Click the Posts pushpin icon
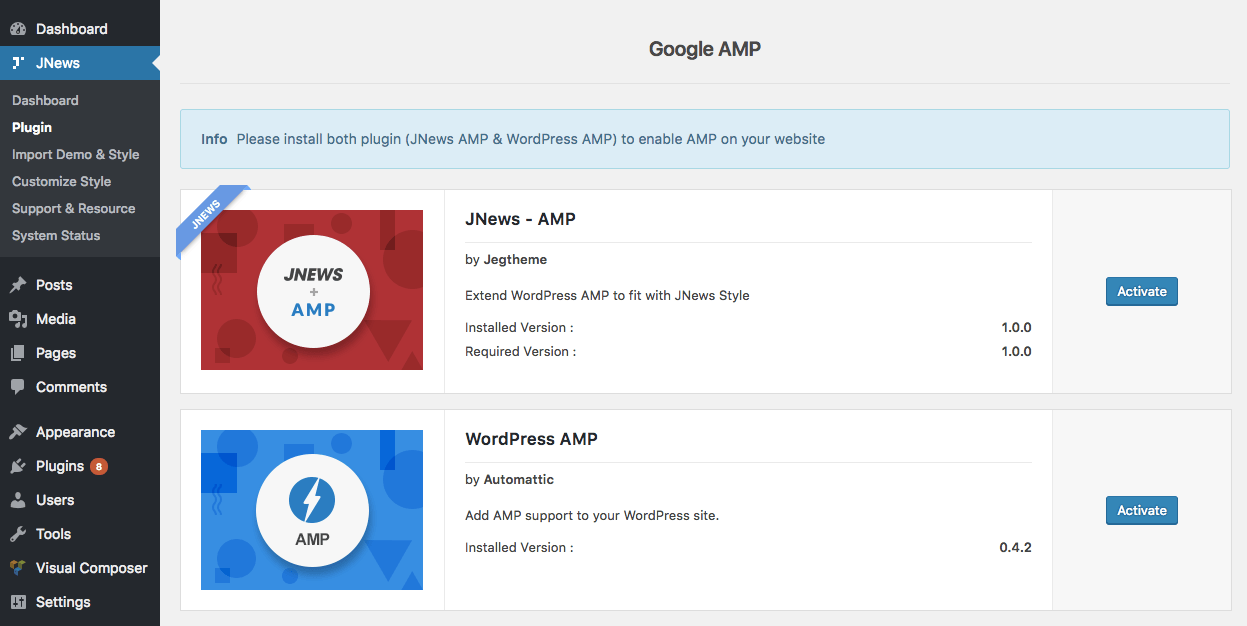This screenshot has width=1247, height=626. [18, 285]
